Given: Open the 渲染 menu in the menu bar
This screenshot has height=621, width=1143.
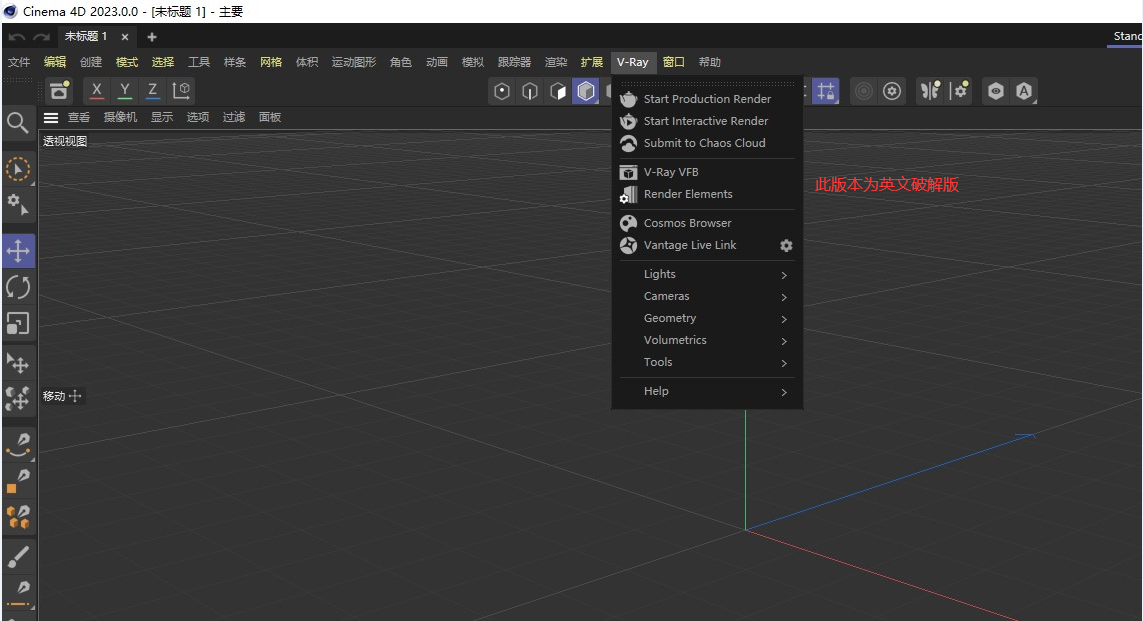Looking at the screenshot, I should (x=555, y=62).
